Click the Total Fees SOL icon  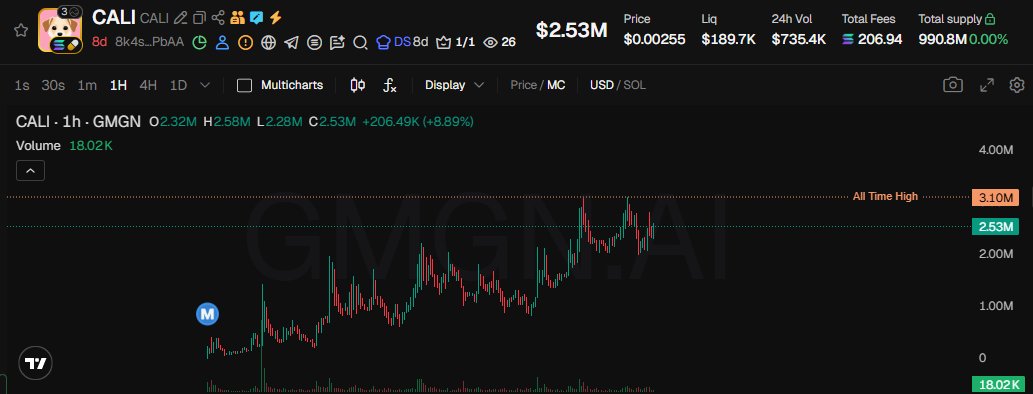click(848, 40)
